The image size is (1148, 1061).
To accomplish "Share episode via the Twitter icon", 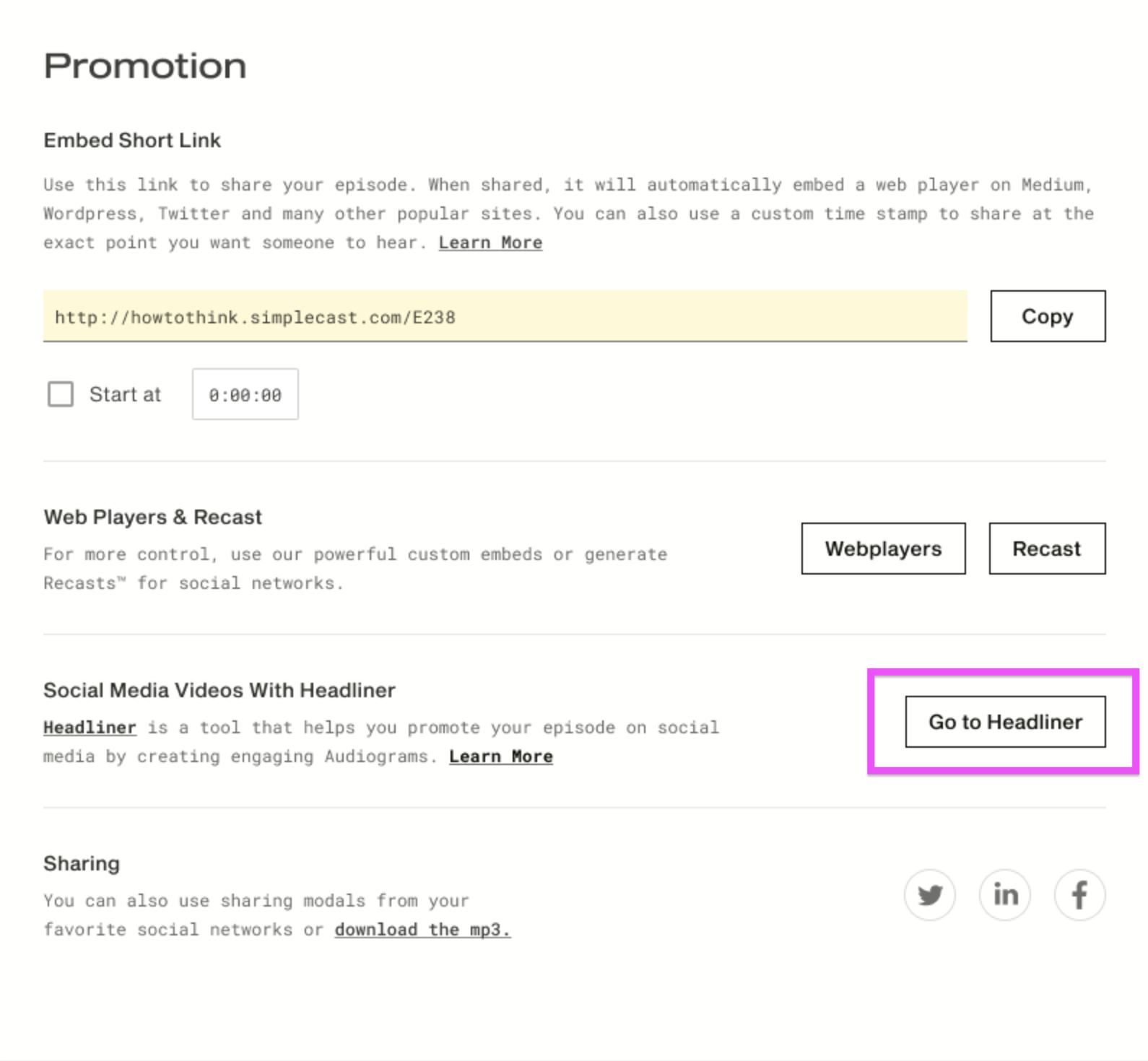I will (930, 896).
